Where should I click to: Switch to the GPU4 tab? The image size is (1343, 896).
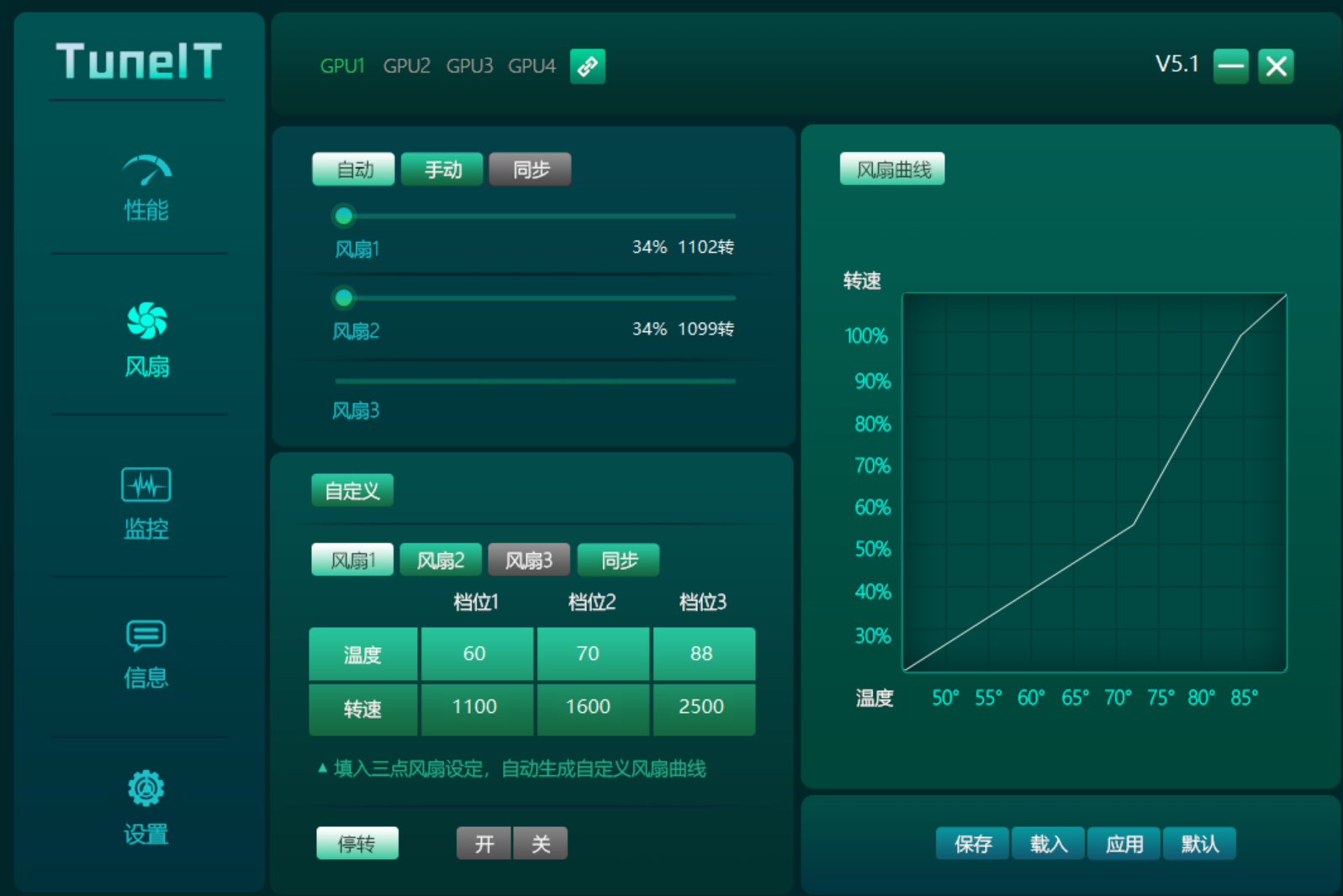coord(531,66)
